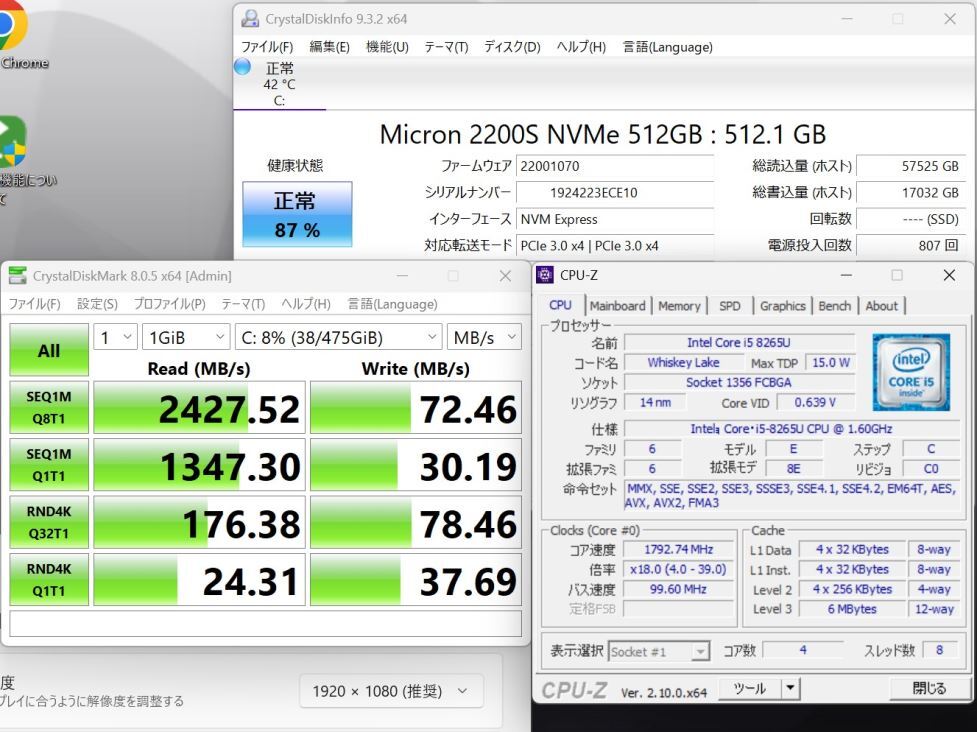Viewport: 977px width, 732px height.
Task: Open the C: drive selection dropdown
Action: click(337, 337)
